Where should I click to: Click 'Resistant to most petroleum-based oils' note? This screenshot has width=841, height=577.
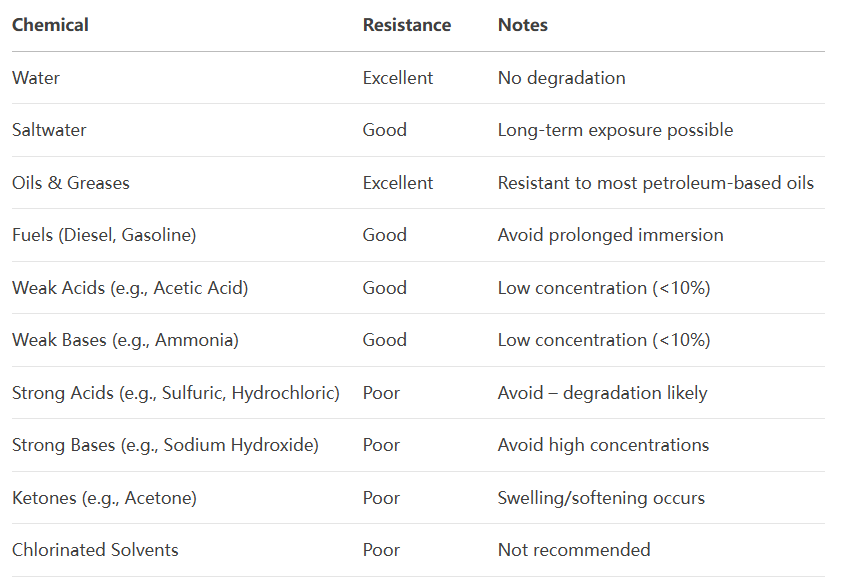655,183
